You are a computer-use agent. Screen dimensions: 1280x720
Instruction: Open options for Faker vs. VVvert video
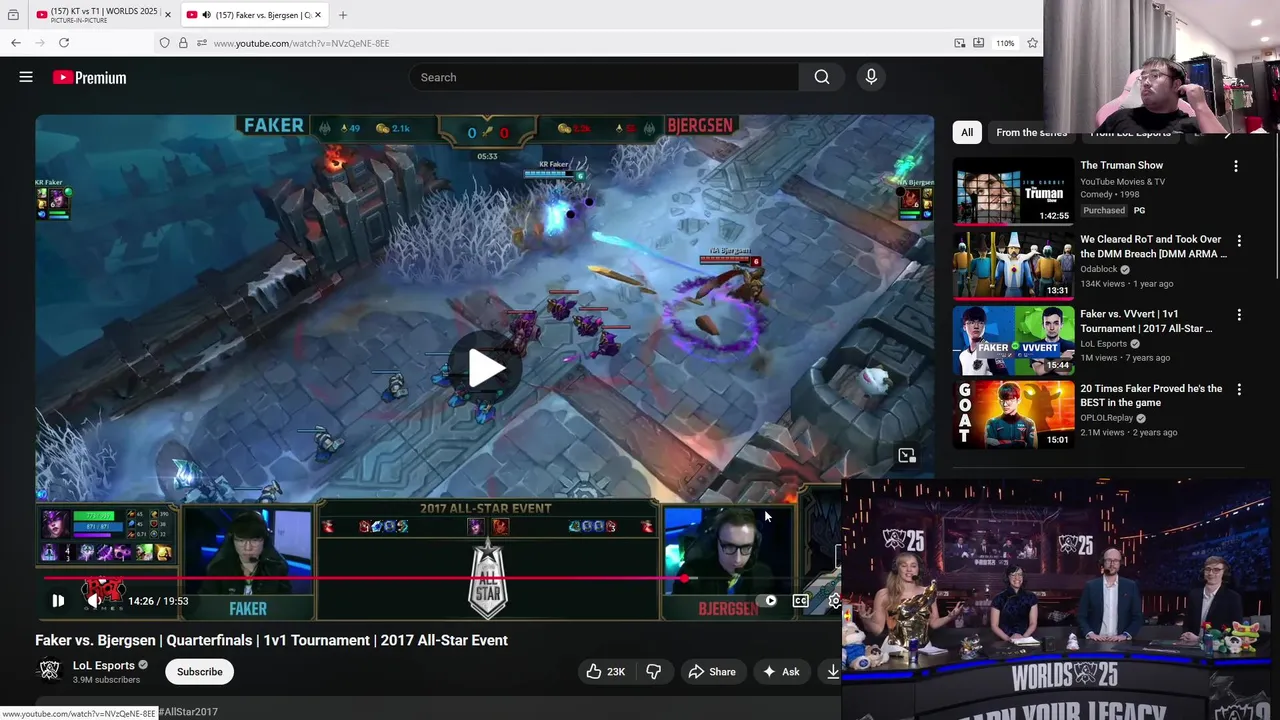pos(1239,315)
